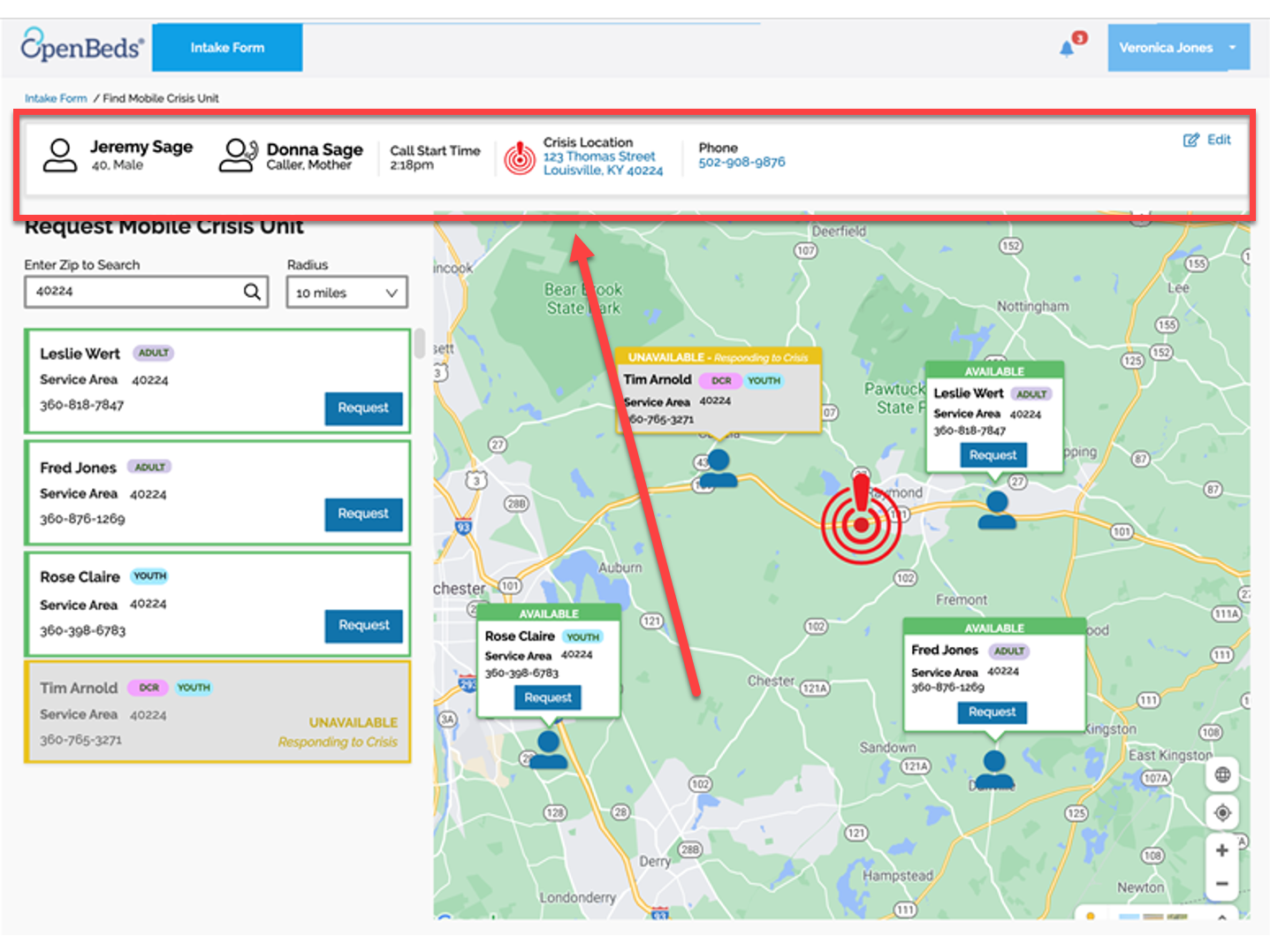Center map using locate-me icon
Image resolution: width=1270 pixels, height=952 pixels.
click(x=1222, y=812)
